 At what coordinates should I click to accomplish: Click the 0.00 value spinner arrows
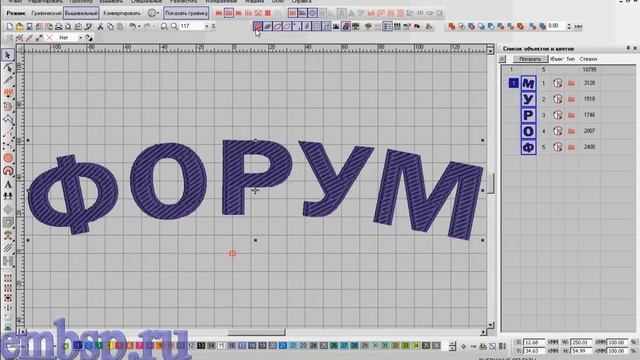point(569,26)
